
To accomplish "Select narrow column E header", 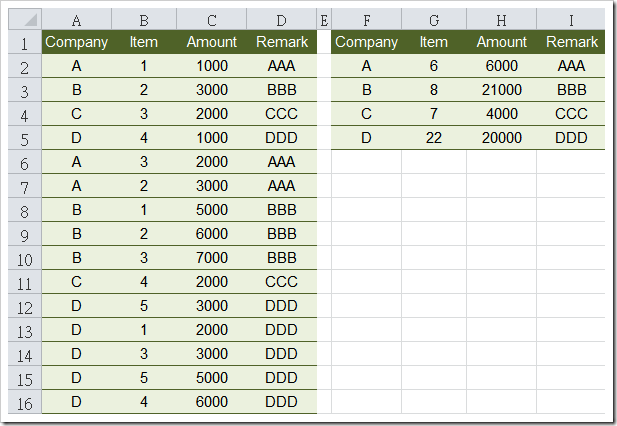I will (x=324, y=19).
